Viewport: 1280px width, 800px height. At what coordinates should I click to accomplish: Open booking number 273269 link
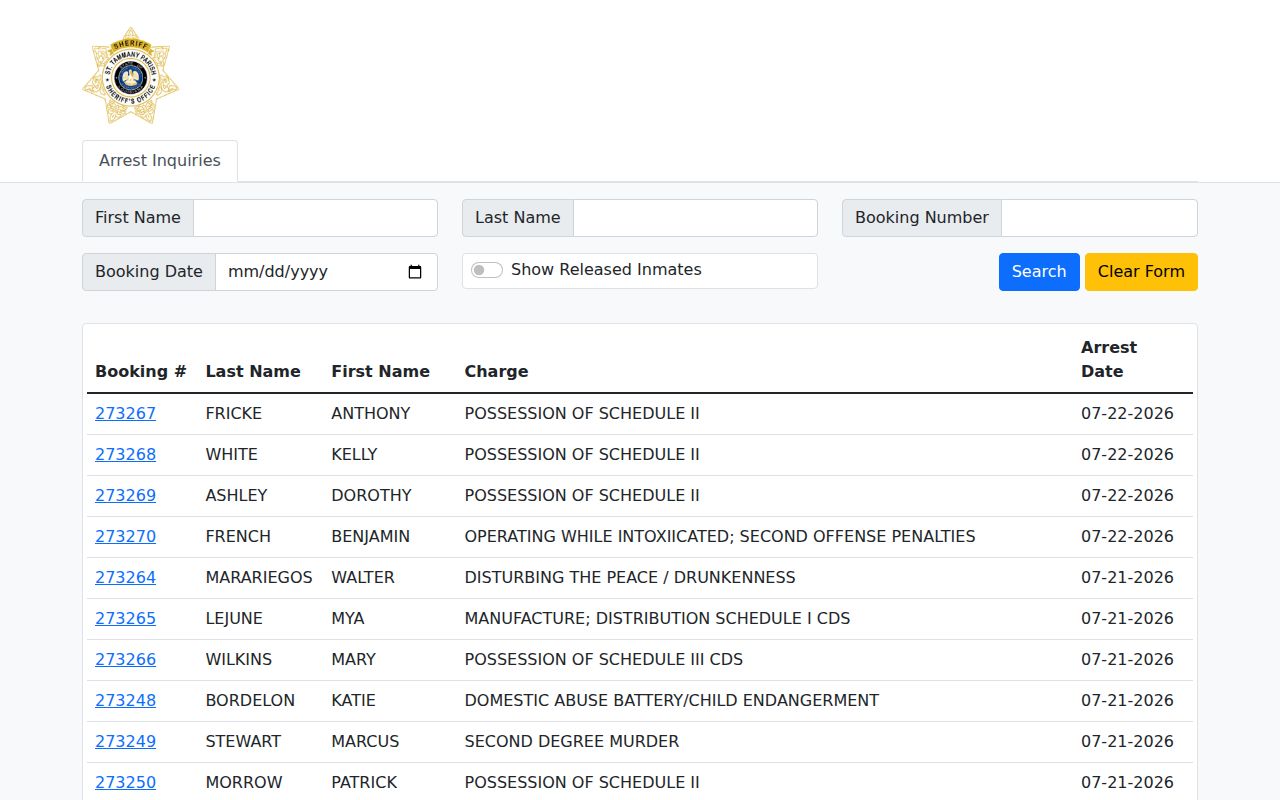pos(126,496)
